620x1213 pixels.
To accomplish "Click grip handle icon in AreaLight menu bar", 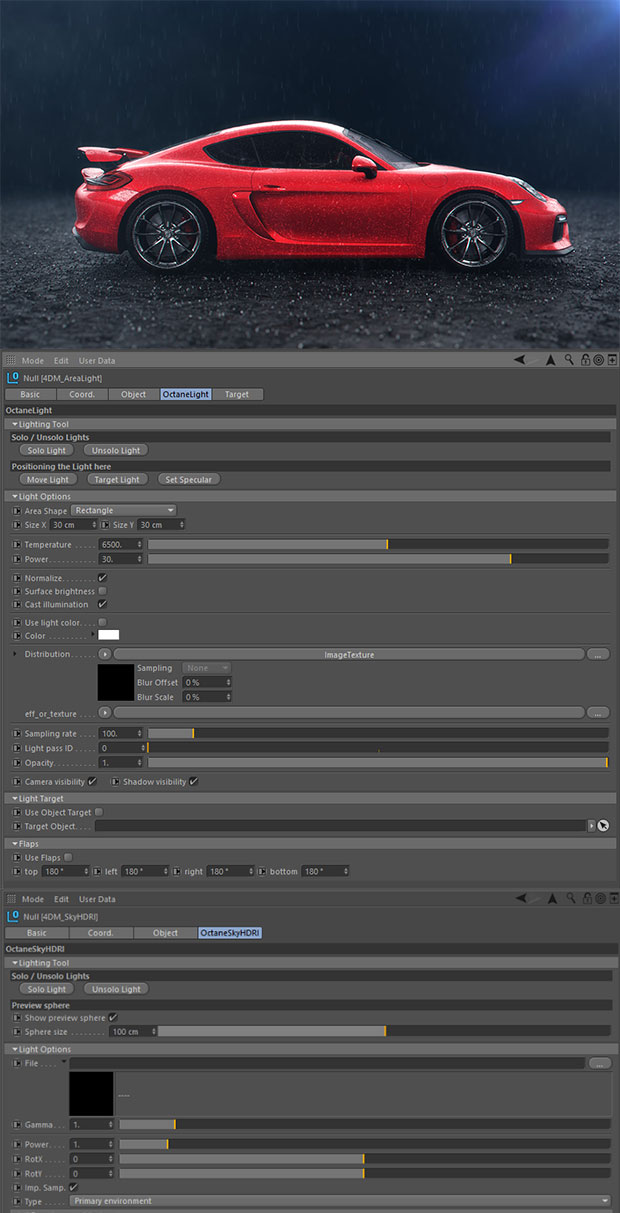I will 10,360.
